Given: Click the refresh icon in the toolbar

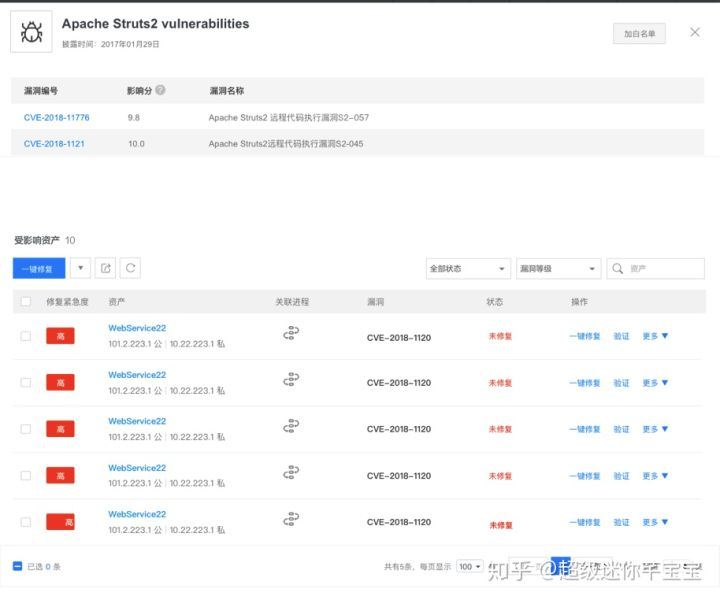Looking at the screenshot, I should pyautogui.click(x=130, y=268).
